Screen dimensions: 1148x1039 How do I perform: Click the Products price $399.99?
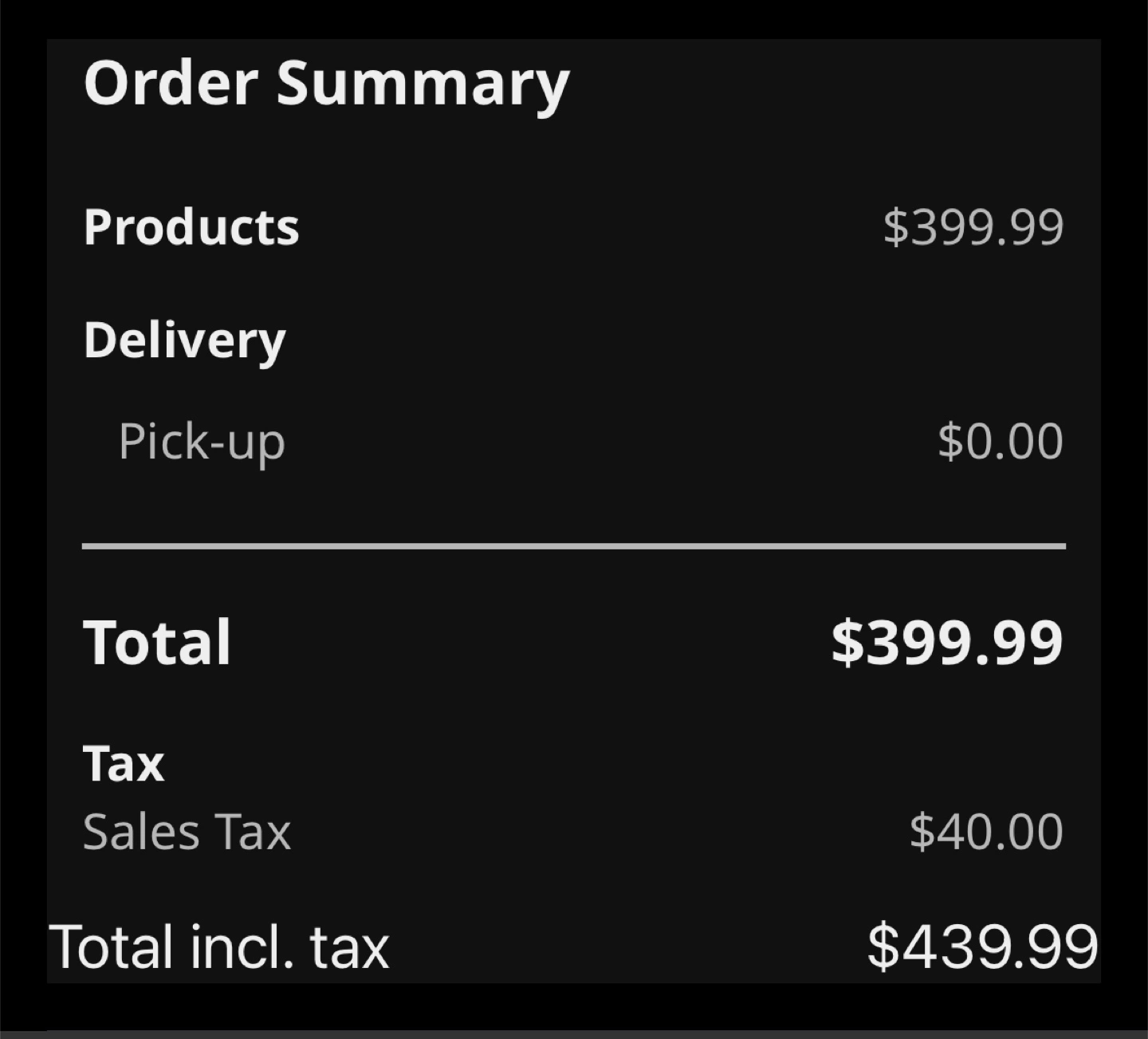tap(973, 227)
